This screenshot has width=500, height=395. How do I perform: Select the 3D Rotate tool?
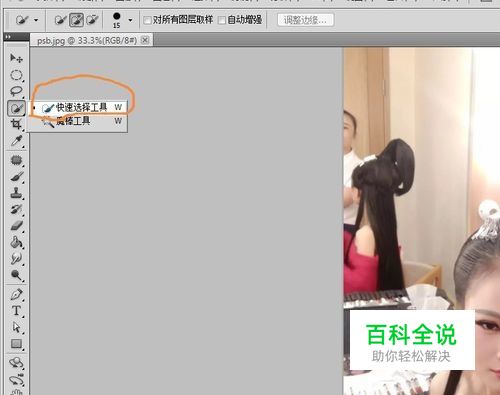click(x=16, y=363)
